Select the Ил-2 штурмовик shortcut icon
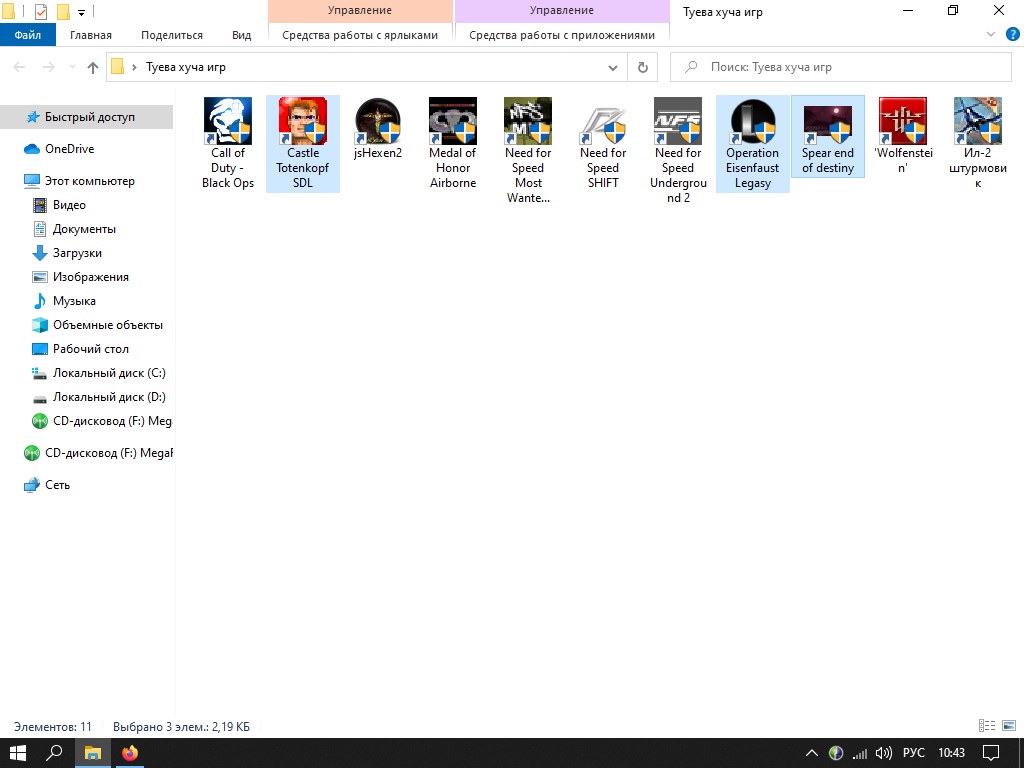 pyautogui.click(x=978, y=121)
